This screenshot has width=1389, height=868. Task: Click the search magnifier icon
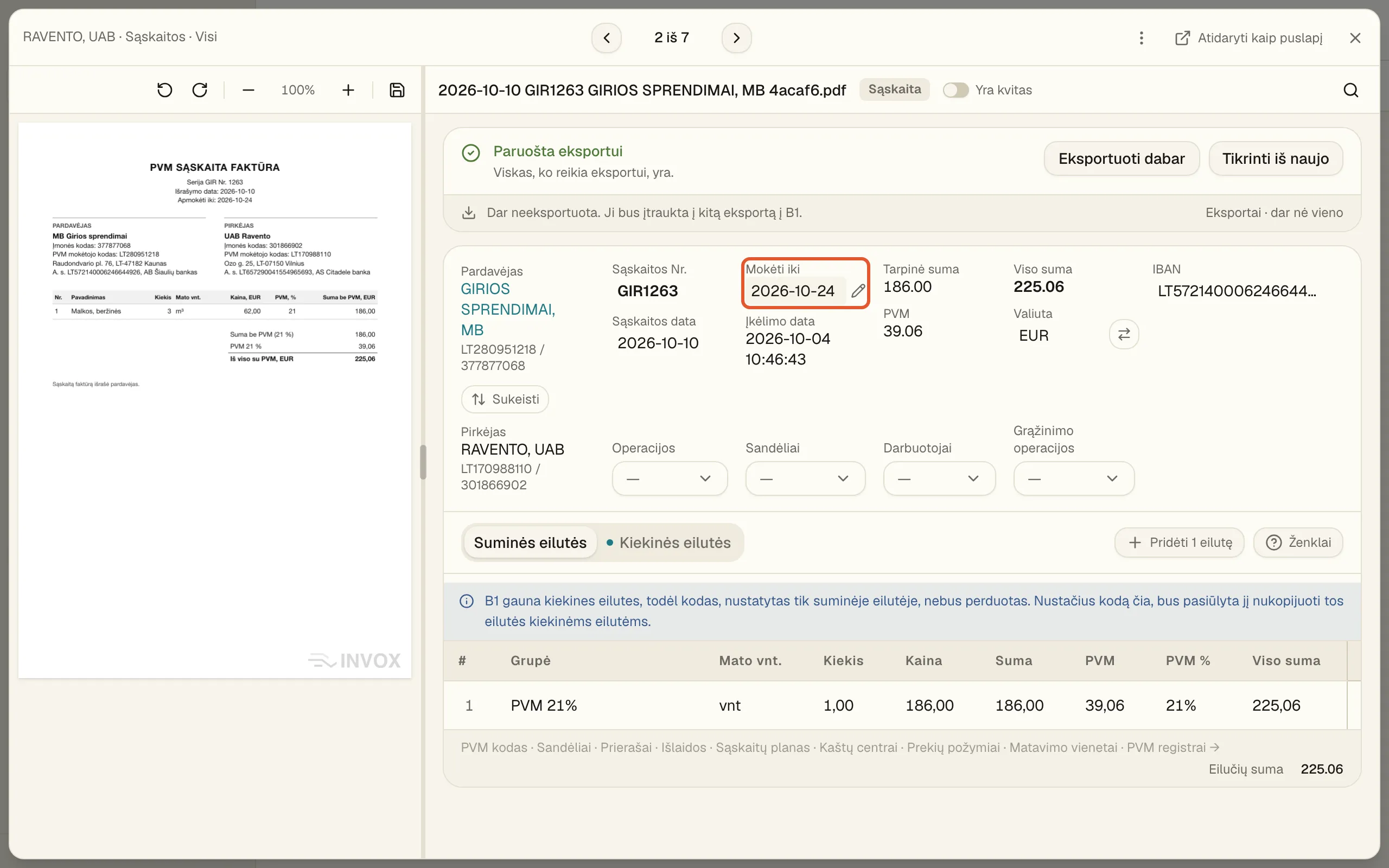[x=1350, y=90]
